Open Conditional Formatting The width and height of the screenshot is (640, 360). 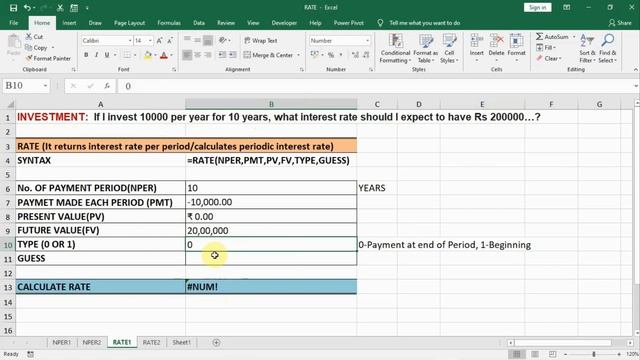point(395,49)
